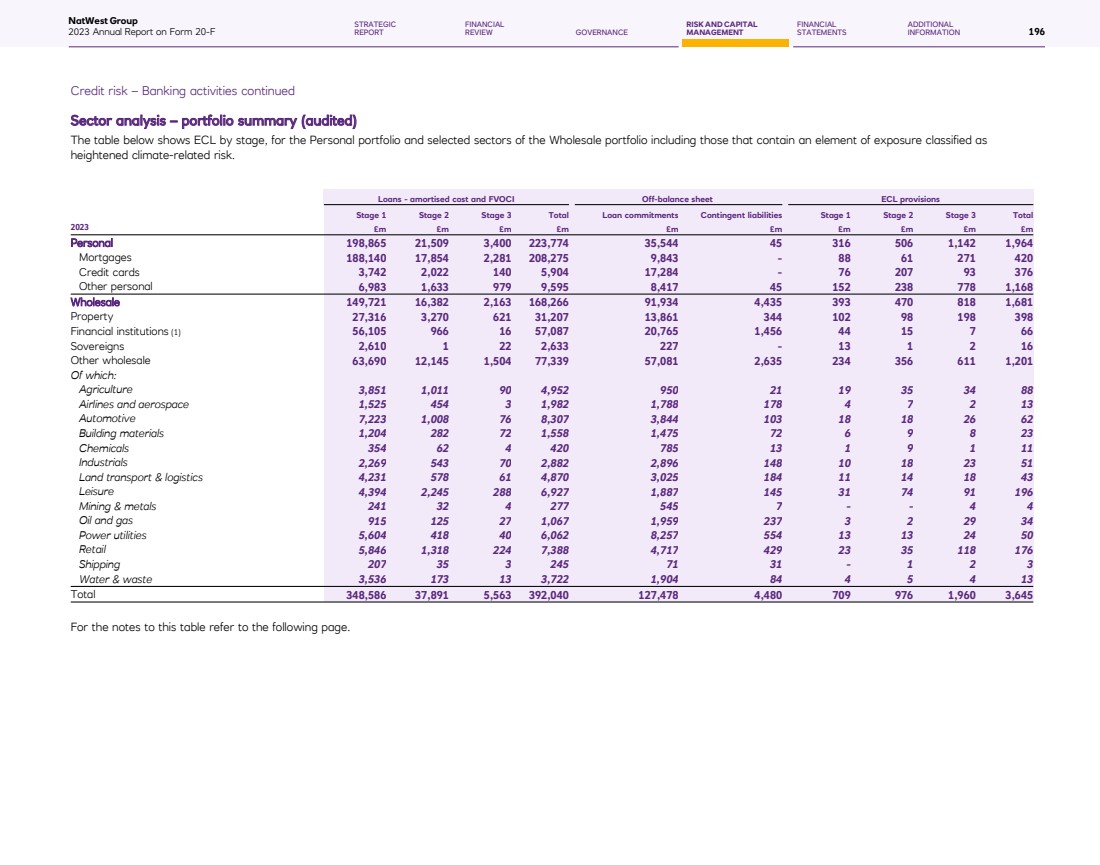Viewport: 1100px width, 865px height.
Task: Open the Financial Statements tab
Action: (821, 28)
